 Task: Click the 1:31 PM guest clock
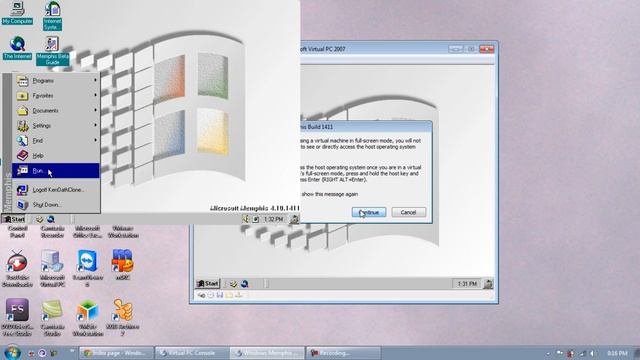[x=467, y=284]
